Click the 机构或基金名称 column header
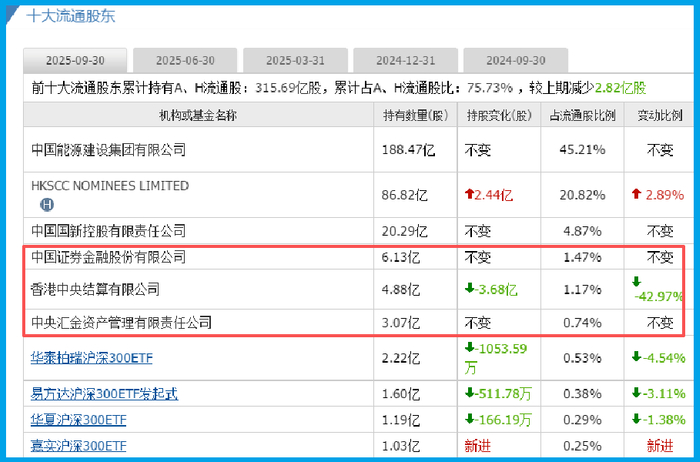Viewport: 700px width, 462px height. coord(198,116)
